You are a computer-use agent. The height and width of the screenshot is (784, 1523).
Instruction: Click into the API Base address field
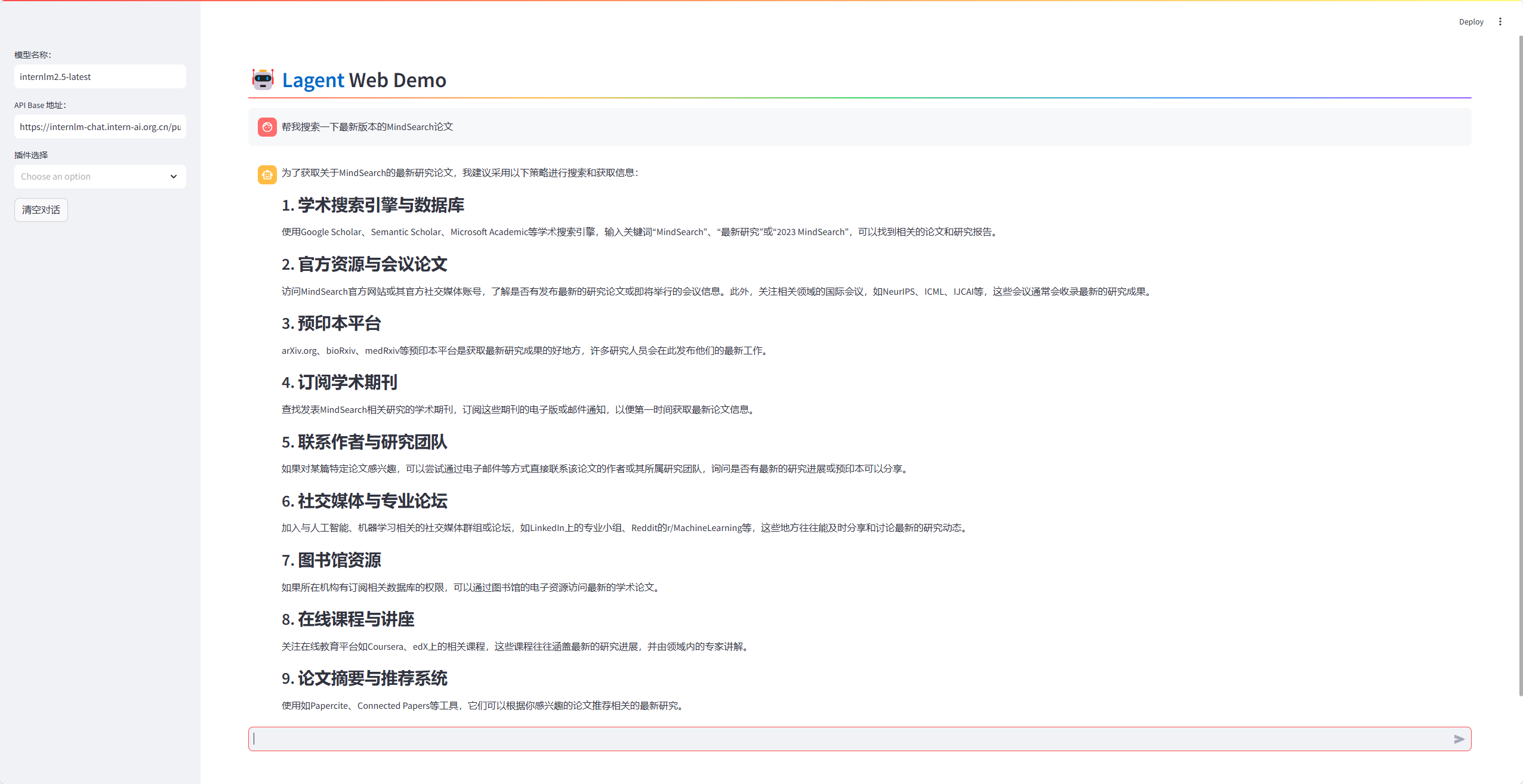100,127
